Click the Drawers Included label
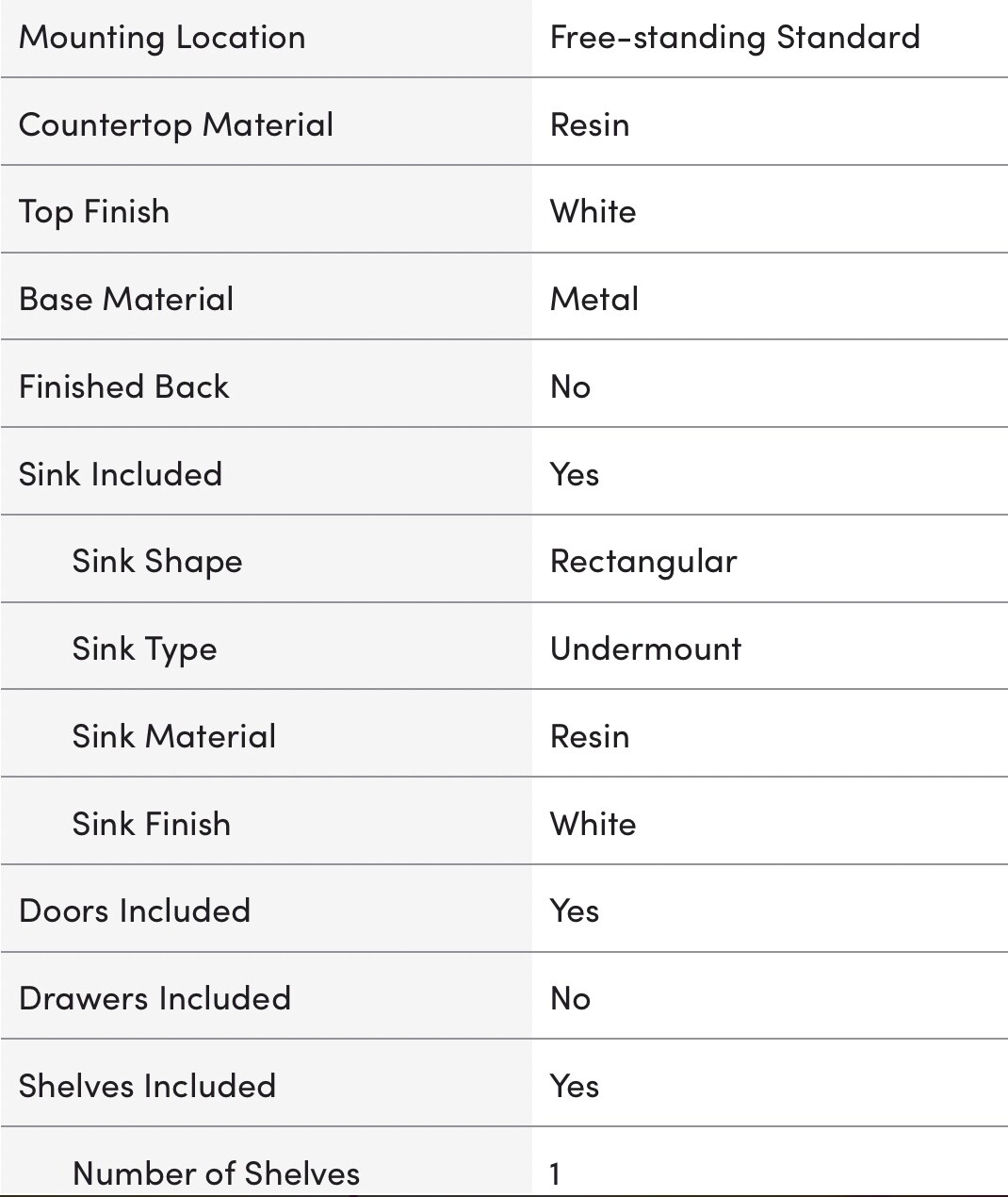 155,998
